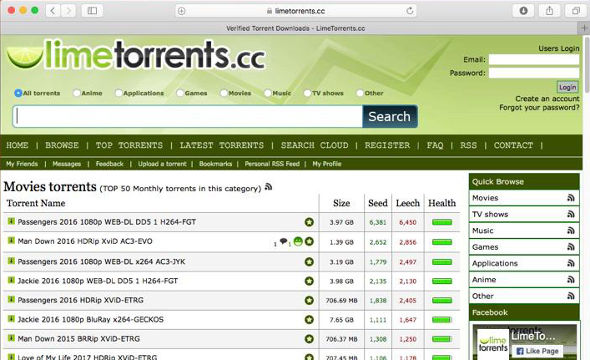Screen dimensions: 590x360
Task: Reload the page with the refresh icon
Action: [x=410, y=11]
